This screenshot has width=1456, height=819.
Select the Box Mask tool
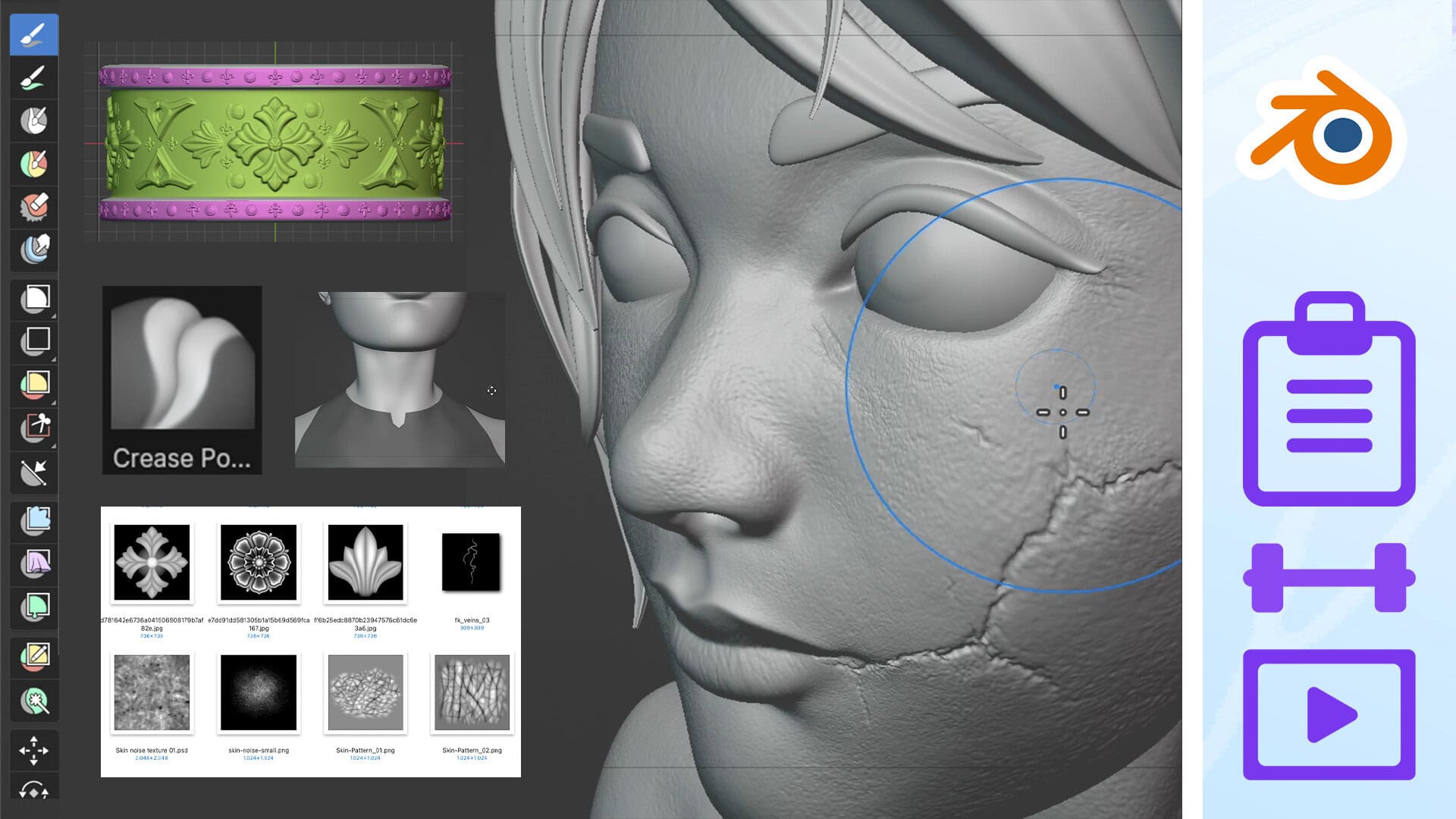tap(34, 299)
